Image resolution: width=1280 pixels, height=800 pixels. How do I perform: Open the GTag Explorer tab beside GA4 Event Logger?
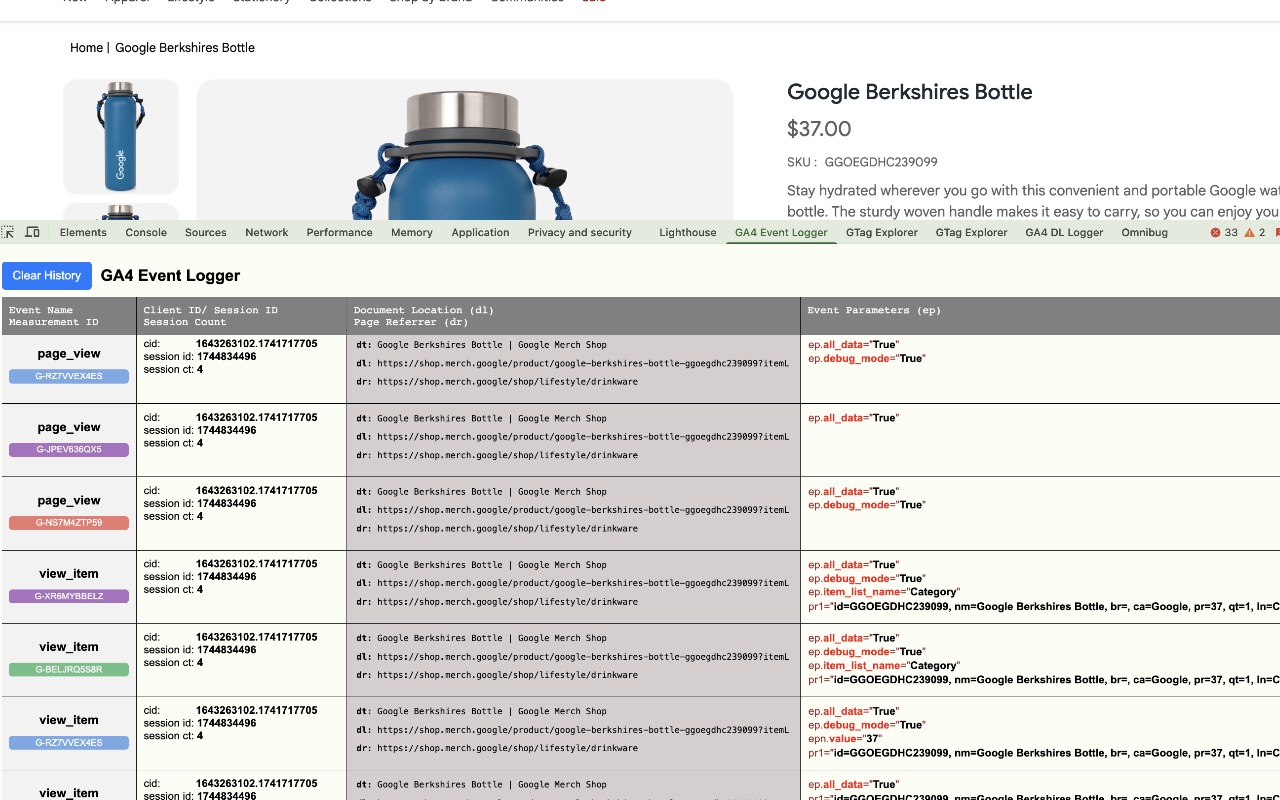click(x=882, y=232)
